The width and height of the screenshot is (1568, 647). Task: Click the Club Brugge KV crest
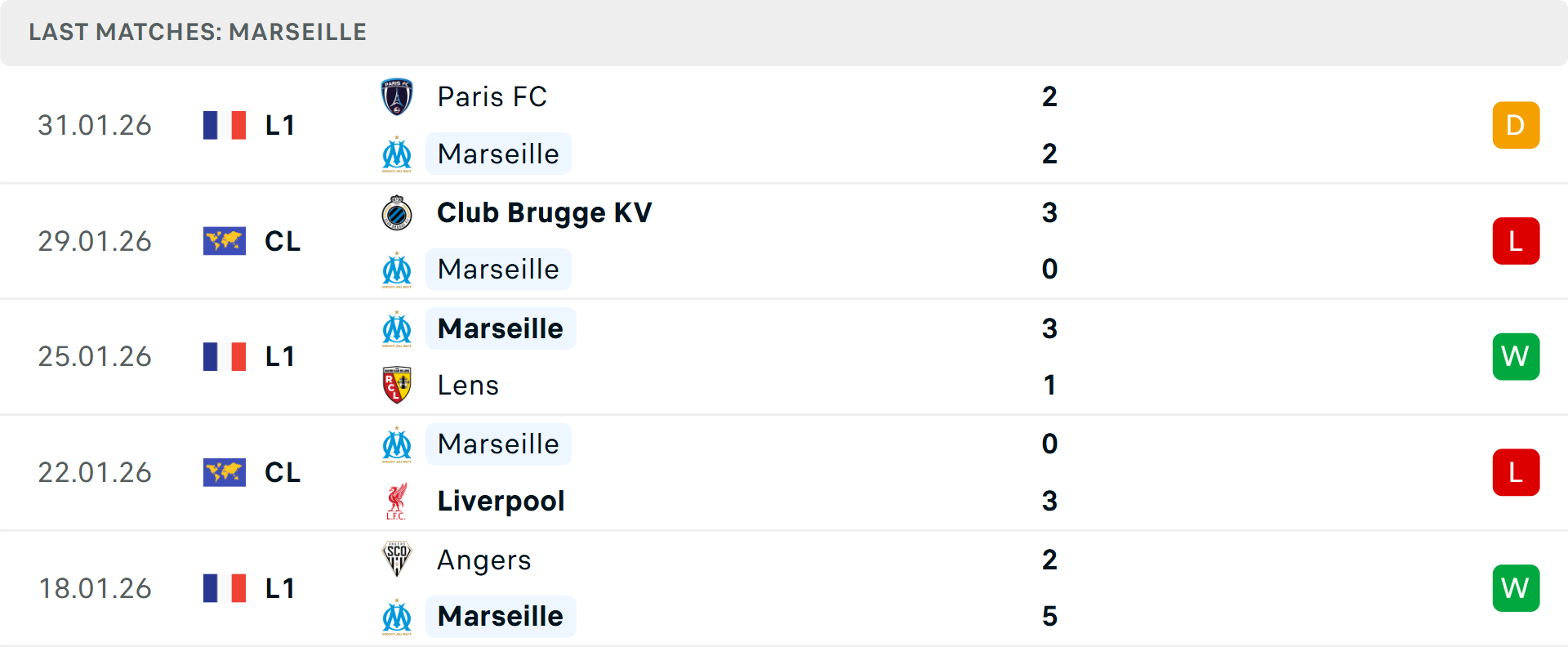click(397, 213)
